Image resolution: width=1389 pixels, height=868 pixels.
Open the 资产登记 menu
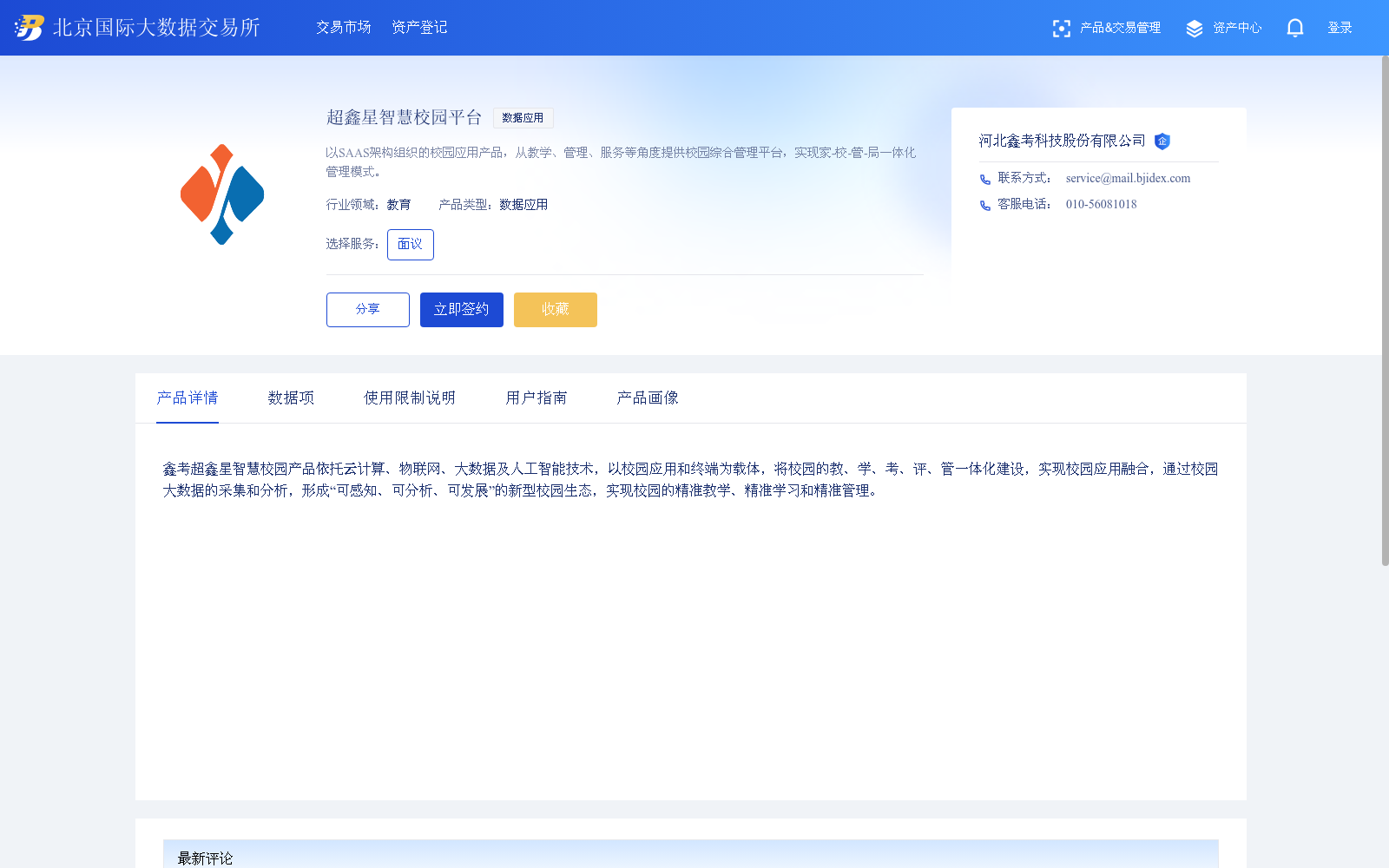click(x=419, y=28)
